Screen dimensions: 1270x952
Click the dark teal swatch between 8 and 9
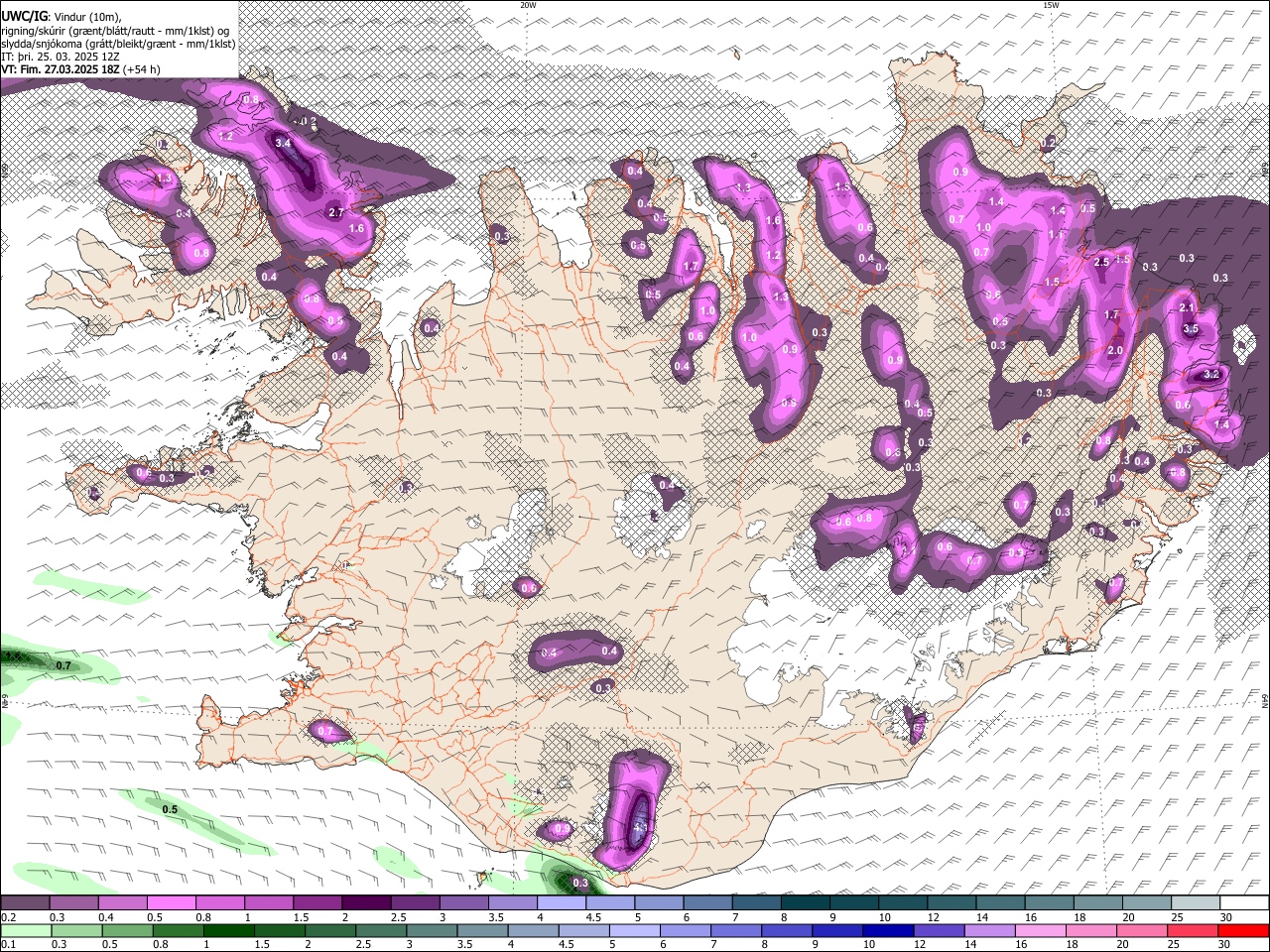click(x=806, y=903)
